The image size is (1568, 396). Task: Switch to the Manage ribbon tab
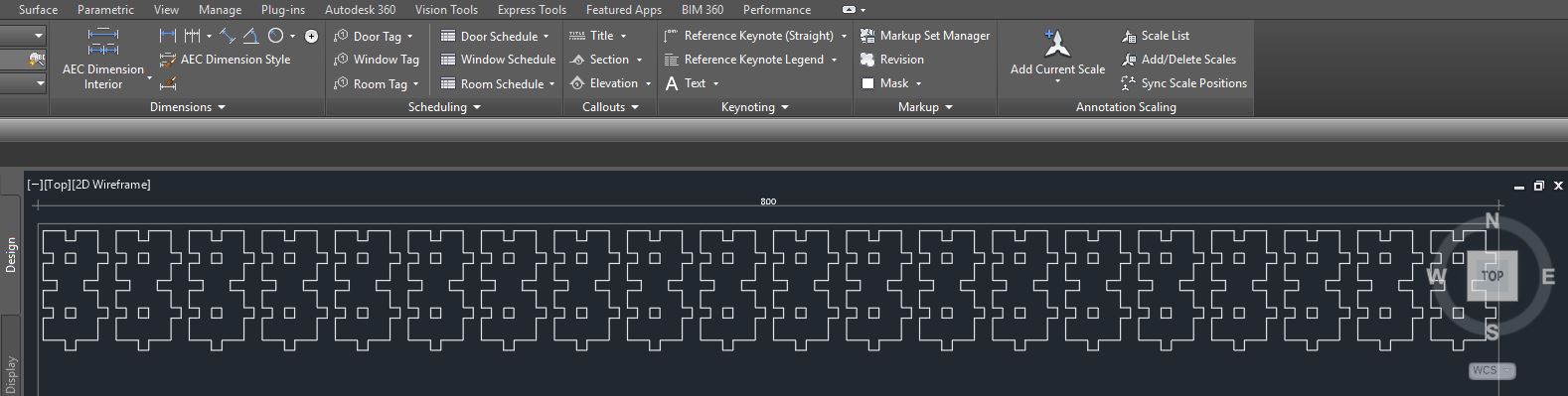pyautogui.click(x=220, y=10)
